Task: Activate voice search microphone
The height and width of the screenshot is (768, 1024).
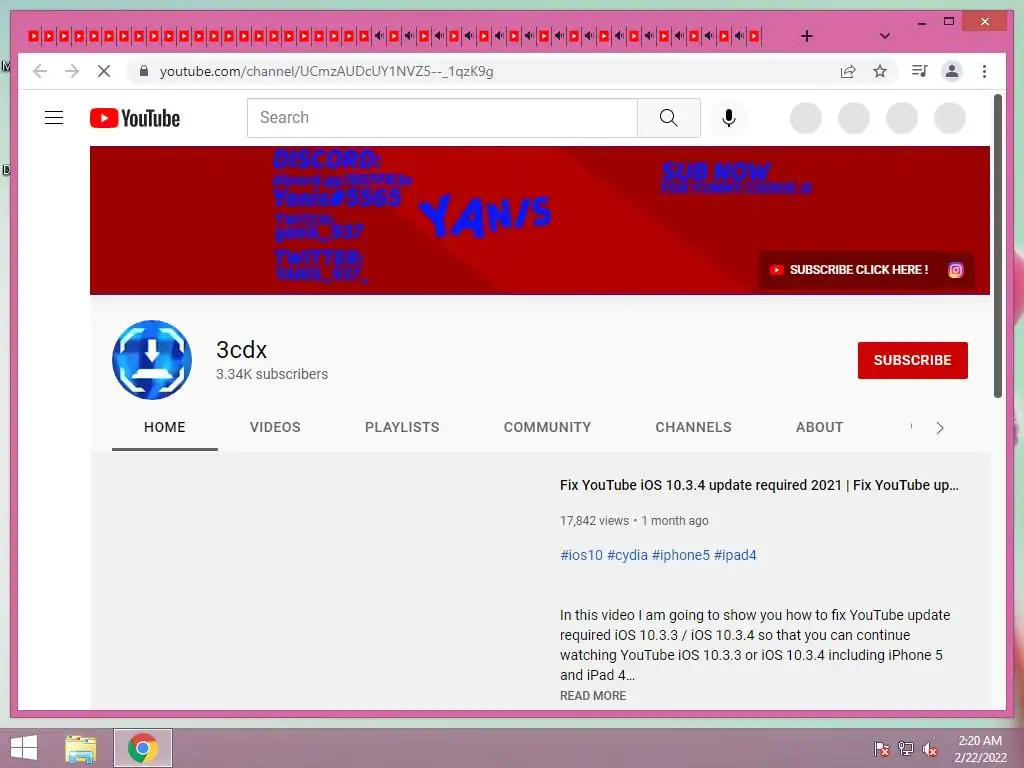Action: point(729,118)
